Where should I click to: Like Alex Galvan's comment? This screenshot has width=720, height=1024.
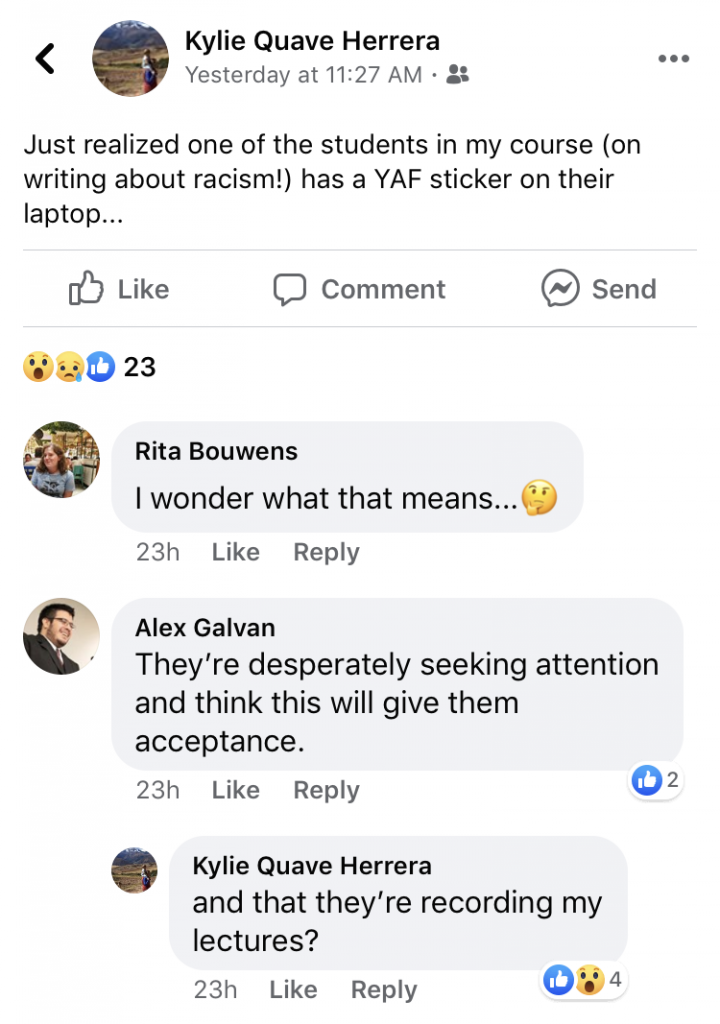click(235, 790)
